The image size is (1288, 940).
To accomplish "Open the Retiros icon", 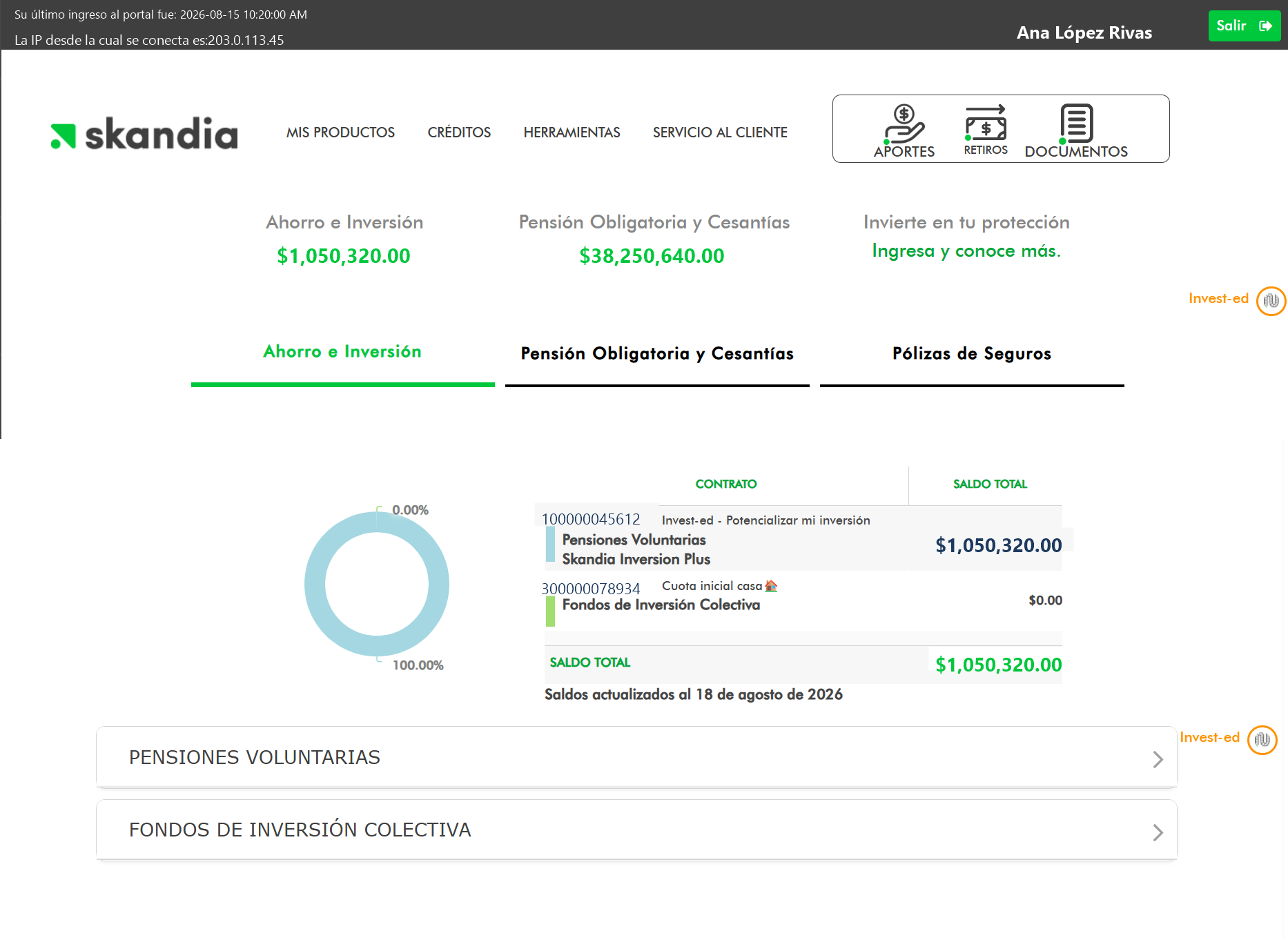I will [x=986, y=130].
